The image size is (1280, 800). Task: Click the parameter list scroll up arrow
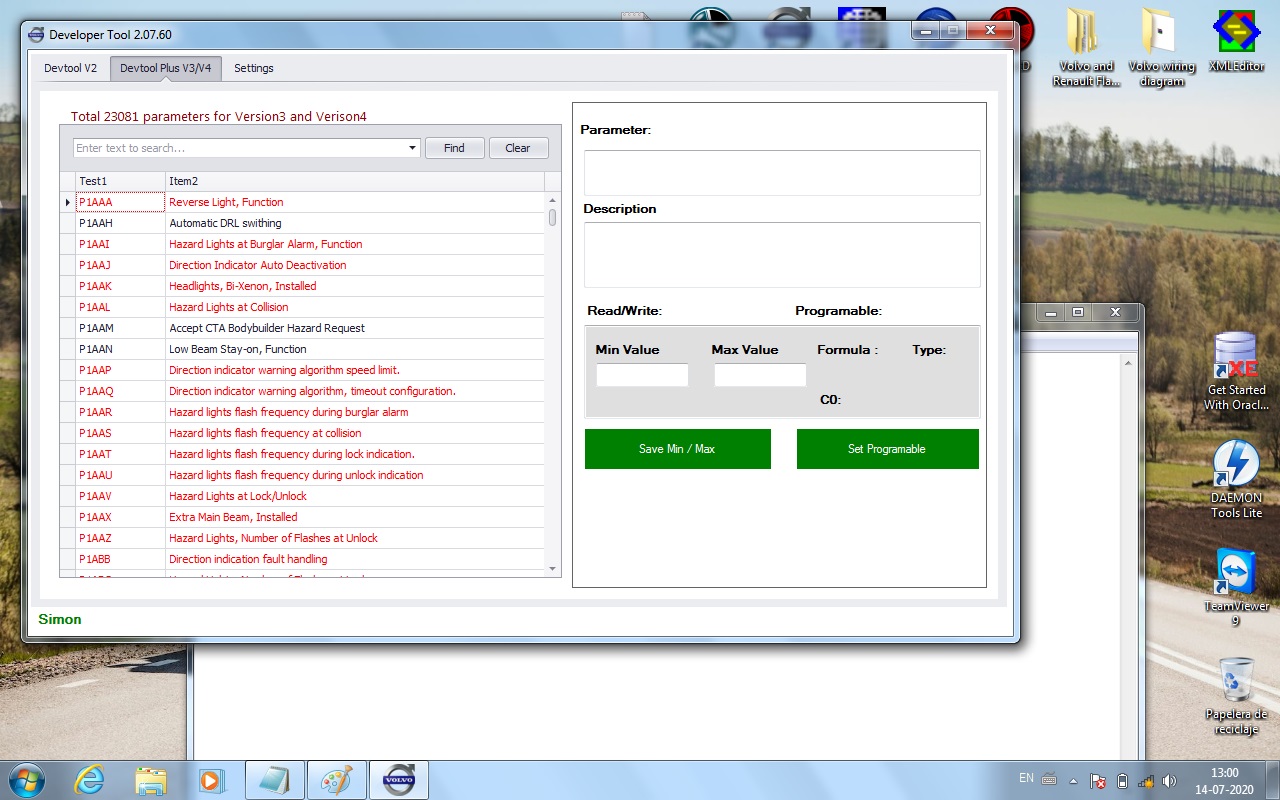pyautogui.click(x=553, y=201)
